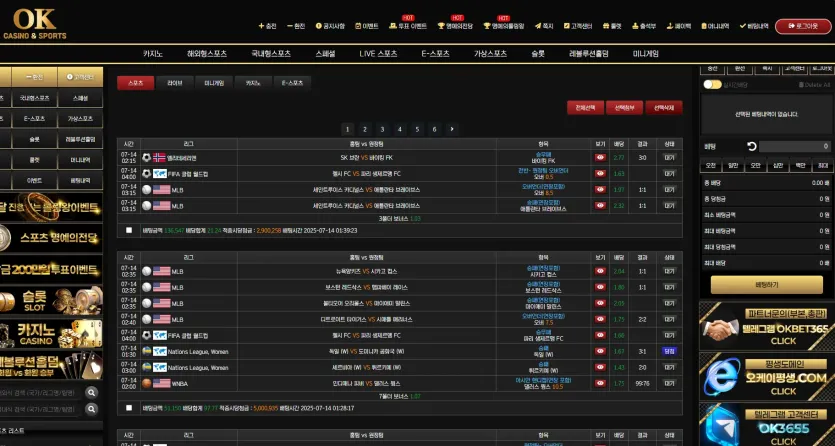Click Delete All trash icon in cart
This screenshot has width=835, height=446.
[814, 85]
